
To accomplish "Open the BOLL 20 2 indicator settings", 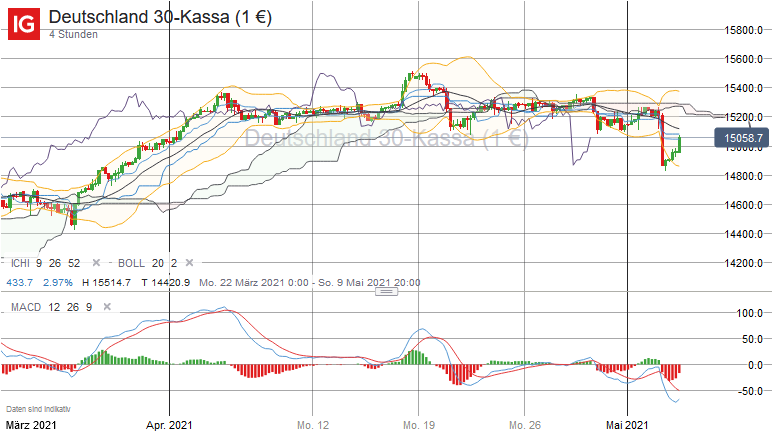I will (x=147, y=263).
